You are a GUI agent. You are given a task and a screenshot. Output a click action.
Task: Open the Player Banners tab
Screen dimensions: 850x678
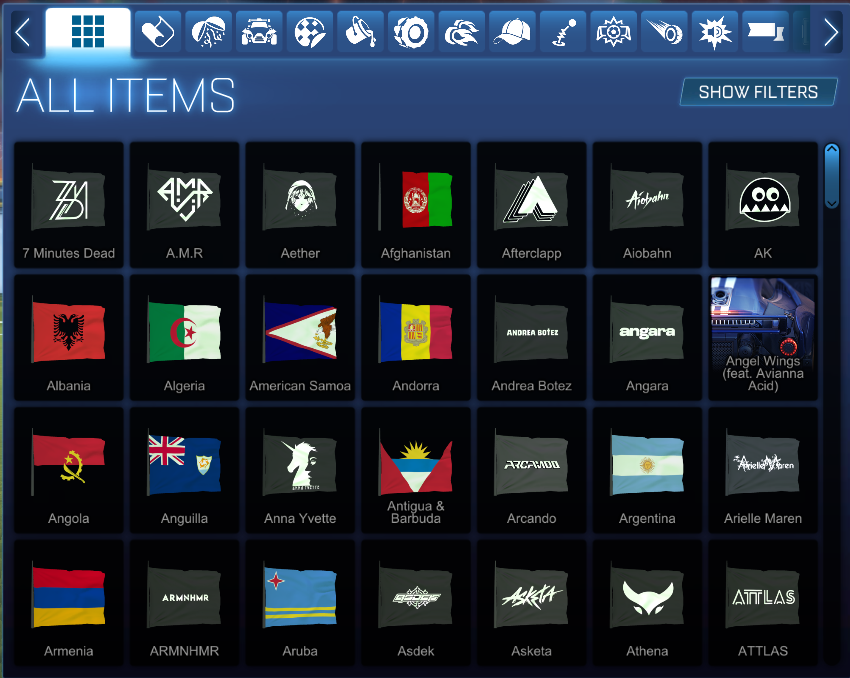[x=765, y=32]
